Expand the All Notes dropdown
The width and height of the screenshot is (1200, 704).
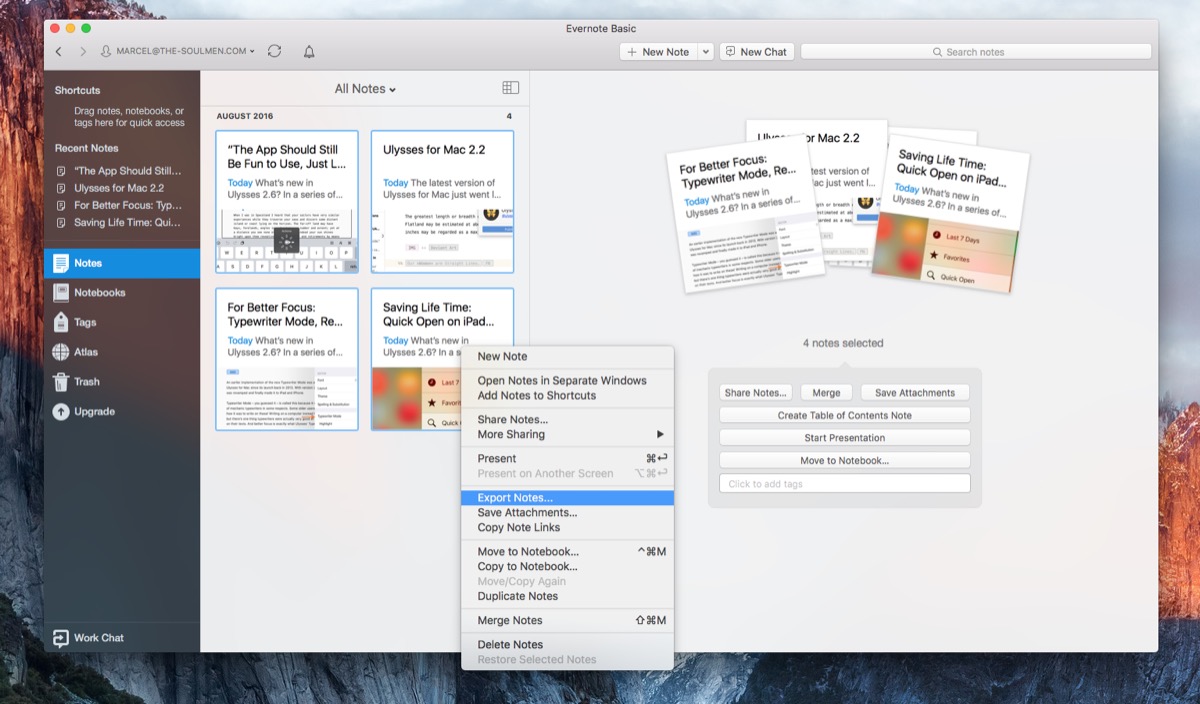pos(365,89)
